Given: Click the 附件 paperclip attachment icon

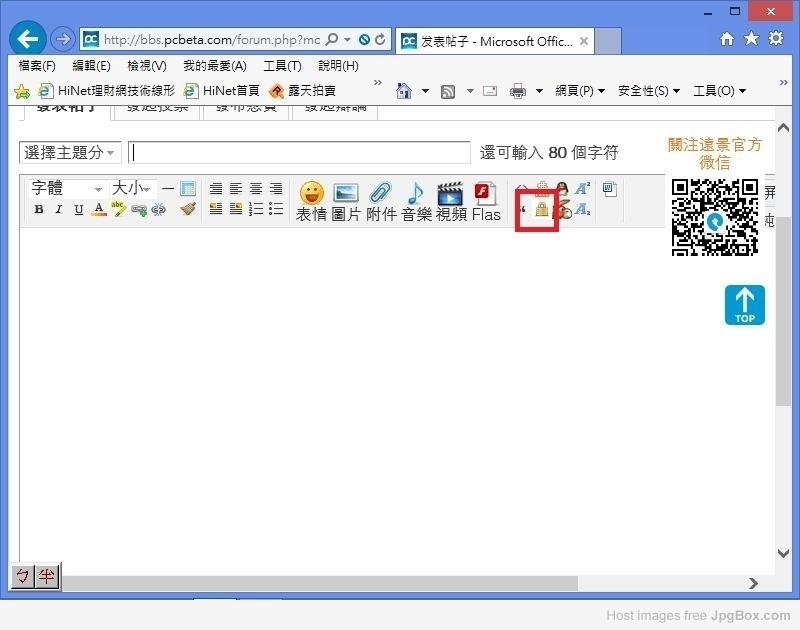Looking at the screenshot, I should (381, 194).
